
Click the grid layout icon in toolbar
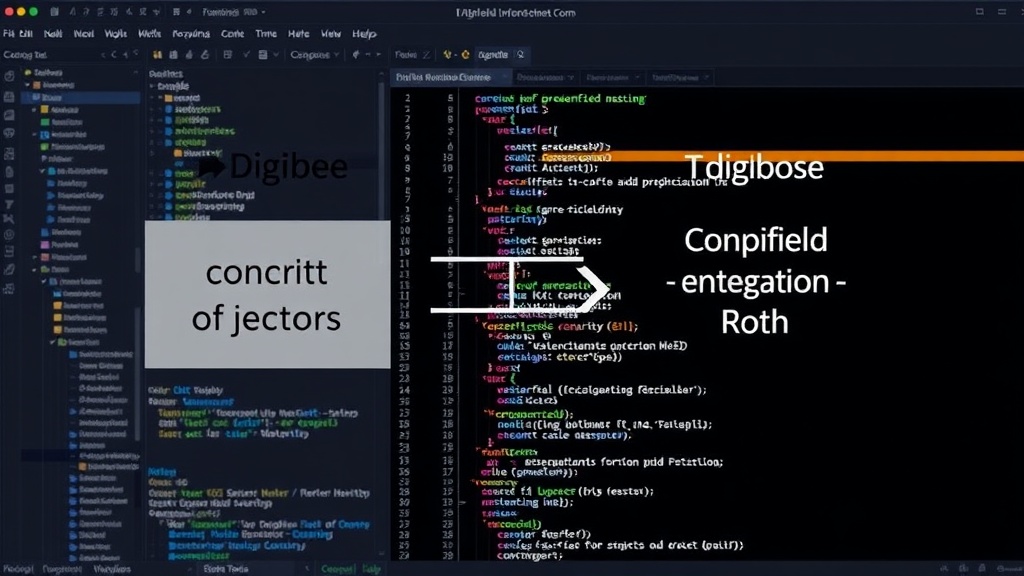228,55
